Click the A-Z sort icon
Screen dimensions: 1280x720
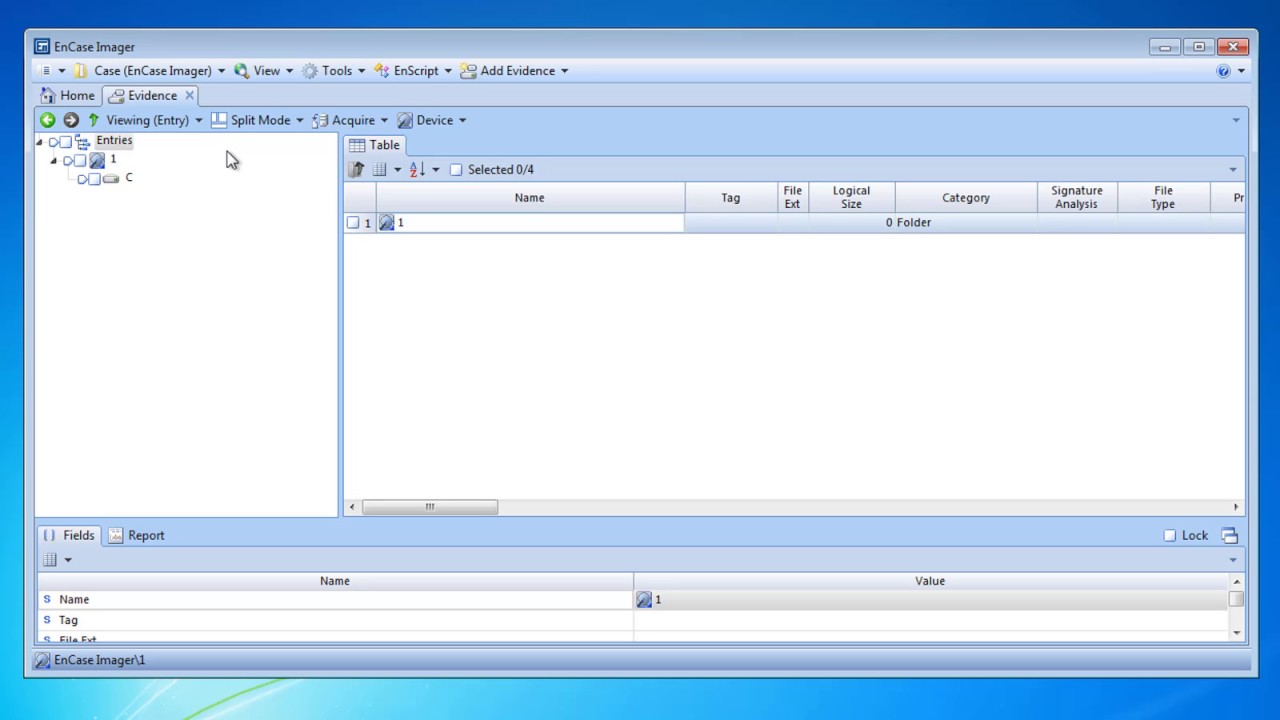(418, 170)
